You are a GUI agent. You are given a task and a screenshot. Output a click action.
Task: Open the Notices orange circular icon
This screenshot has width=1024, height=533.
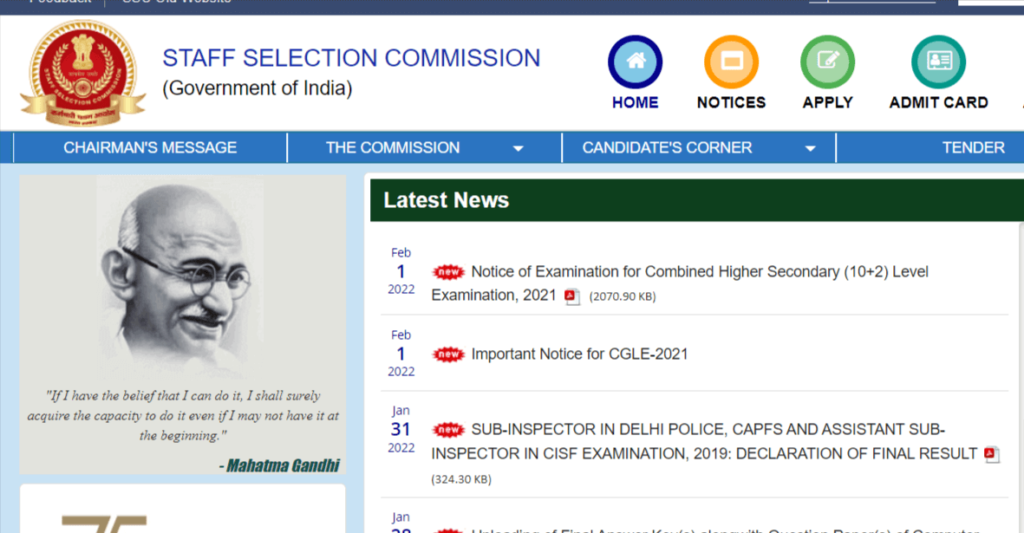[x=731, y=62]
